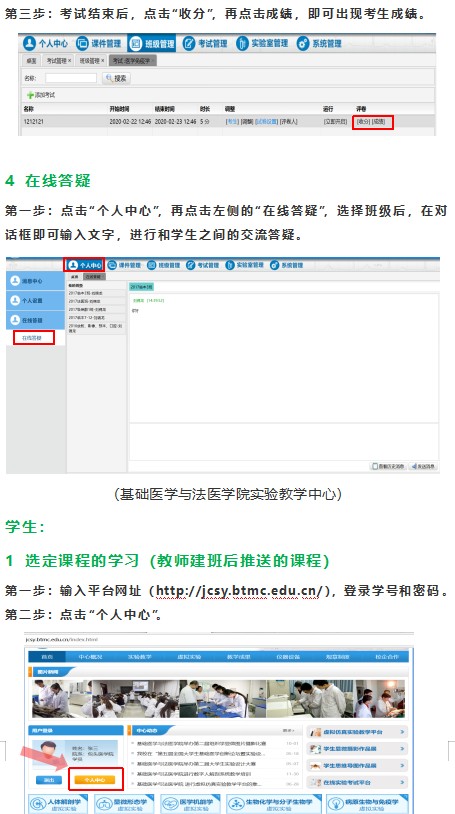Click the orange 个人中心 button

(95, 780)
